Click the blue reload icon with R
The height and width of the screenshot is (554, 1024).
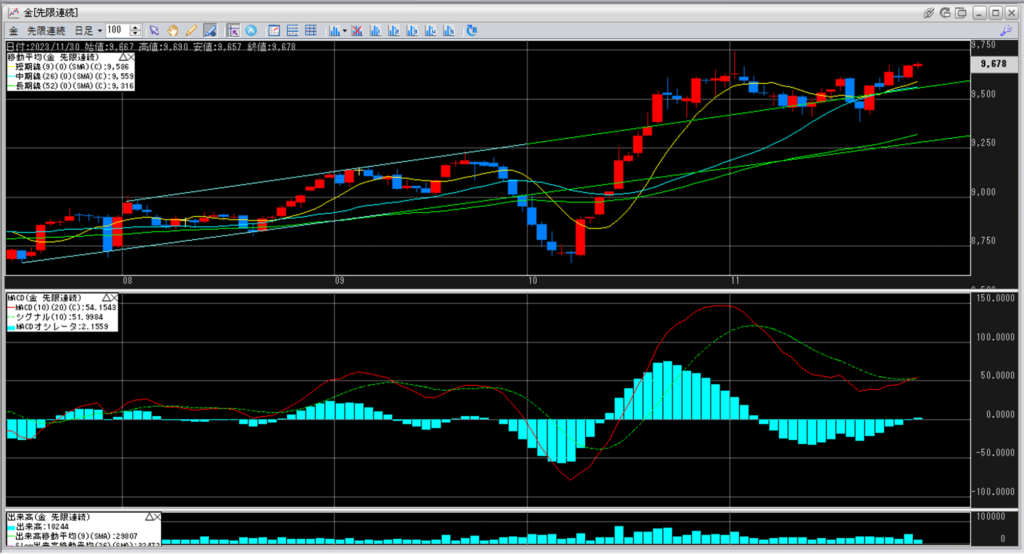pos(472,31)
